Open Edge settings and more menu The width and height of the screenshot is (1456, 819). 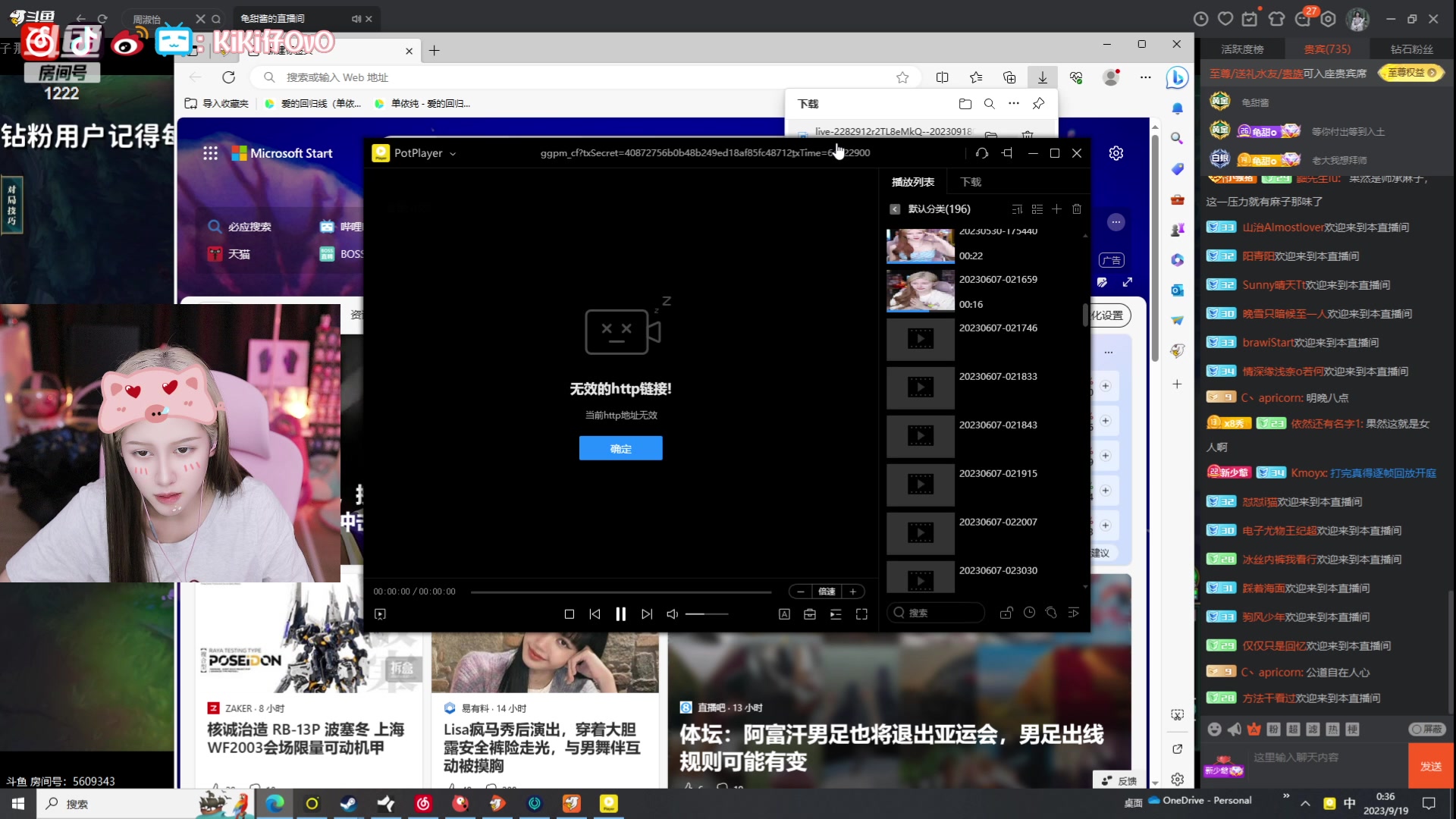1145,77
